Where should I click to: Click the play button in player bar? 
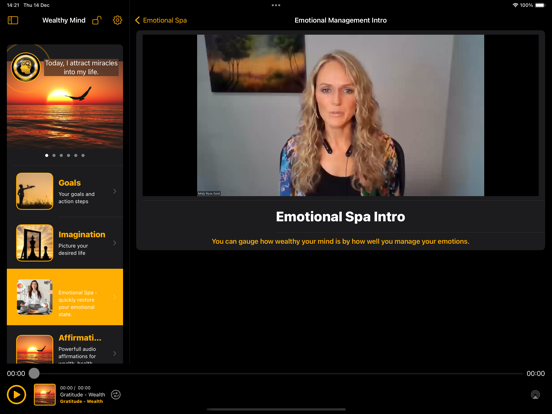point(16,394)
